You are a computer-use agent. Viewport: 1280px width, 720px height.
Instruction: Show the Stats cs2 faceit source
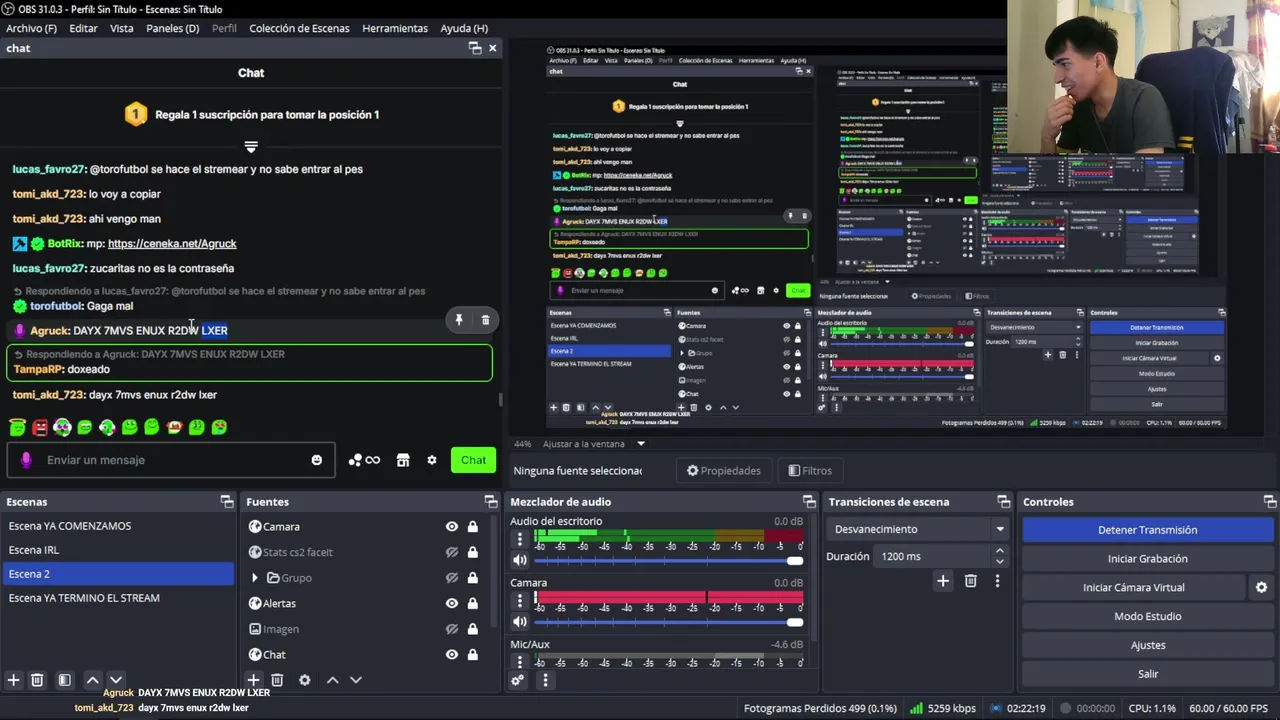coord(452,552)
